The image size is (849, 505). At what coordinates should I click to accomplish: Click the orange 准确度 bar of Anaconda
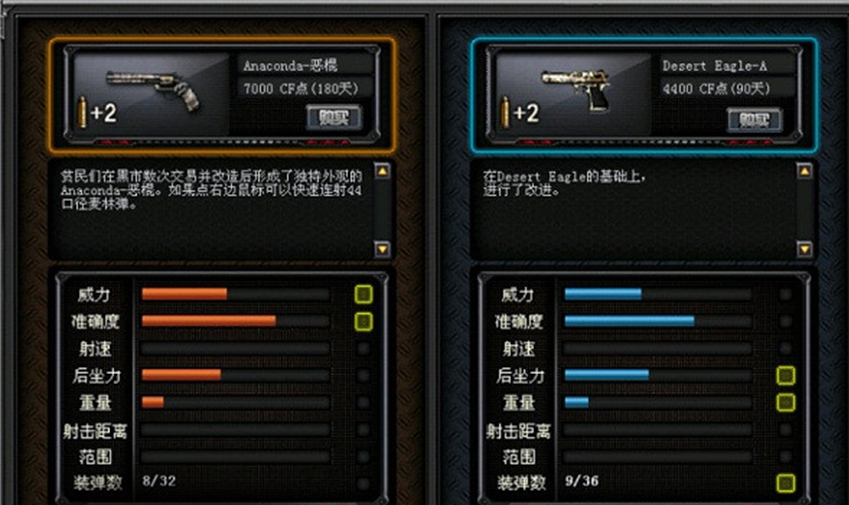point(209,321)
